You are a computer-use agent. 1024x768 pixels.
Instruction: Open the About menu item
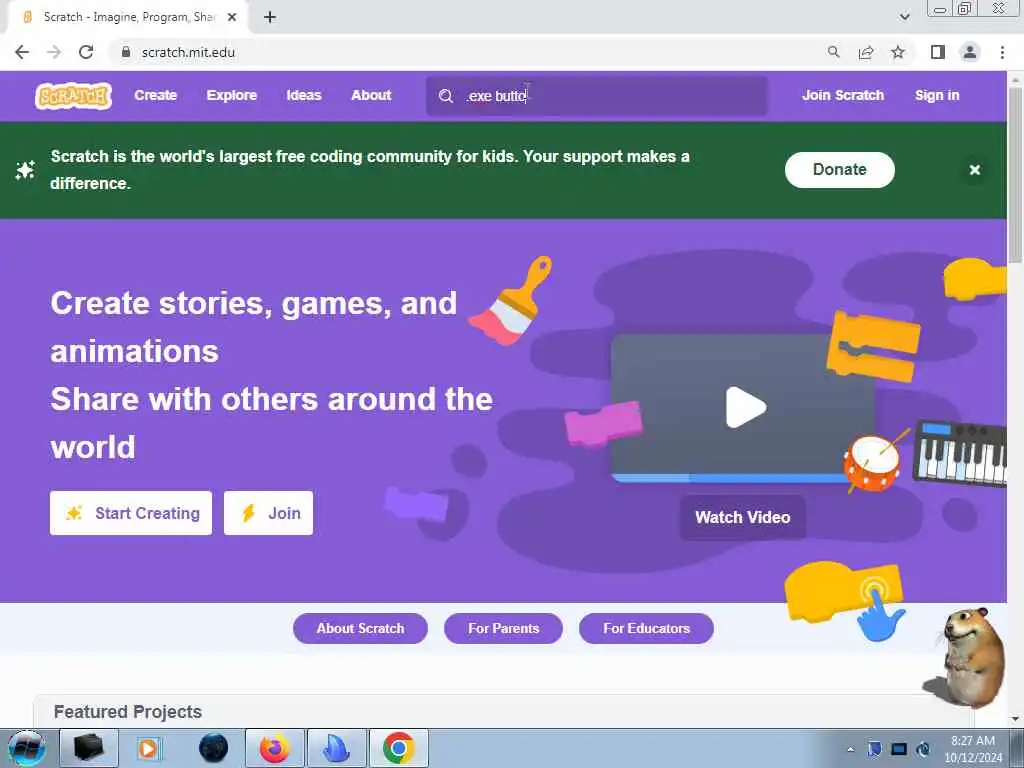click(x=371, y=95)
